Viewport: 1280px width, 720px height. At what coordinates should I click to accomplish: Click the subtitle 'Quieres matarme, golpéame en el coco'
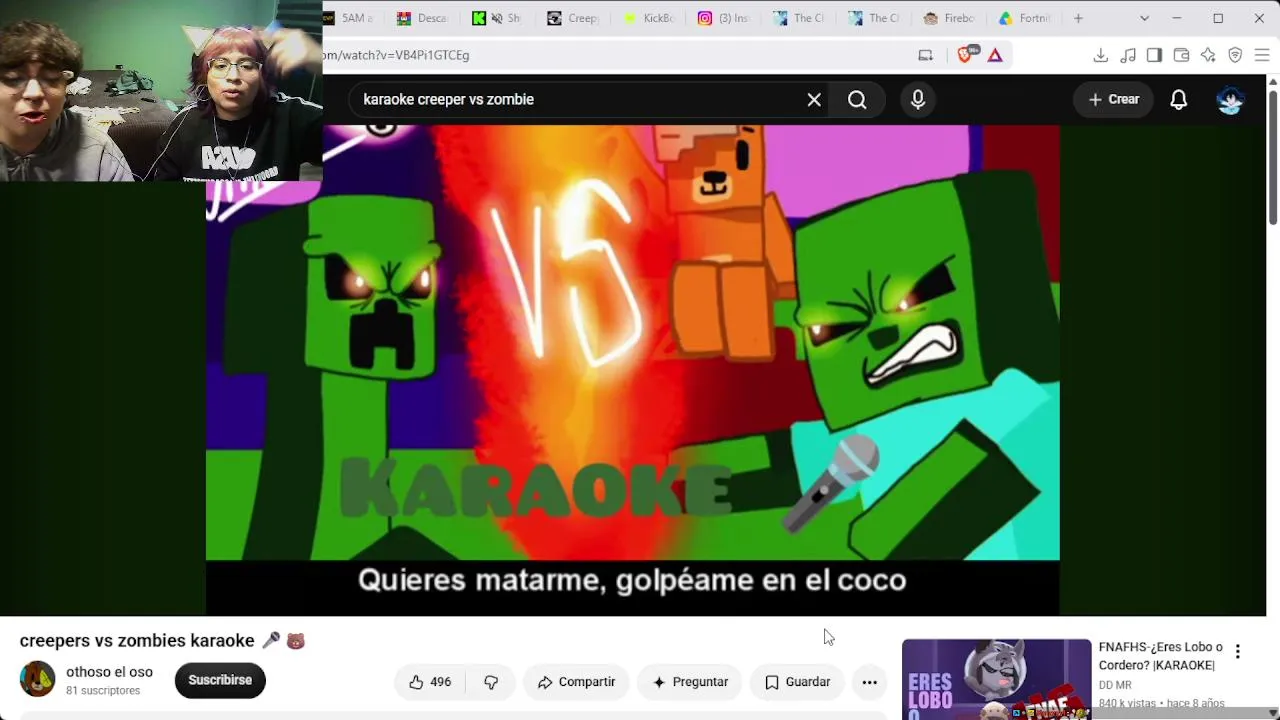click(632, 580)
